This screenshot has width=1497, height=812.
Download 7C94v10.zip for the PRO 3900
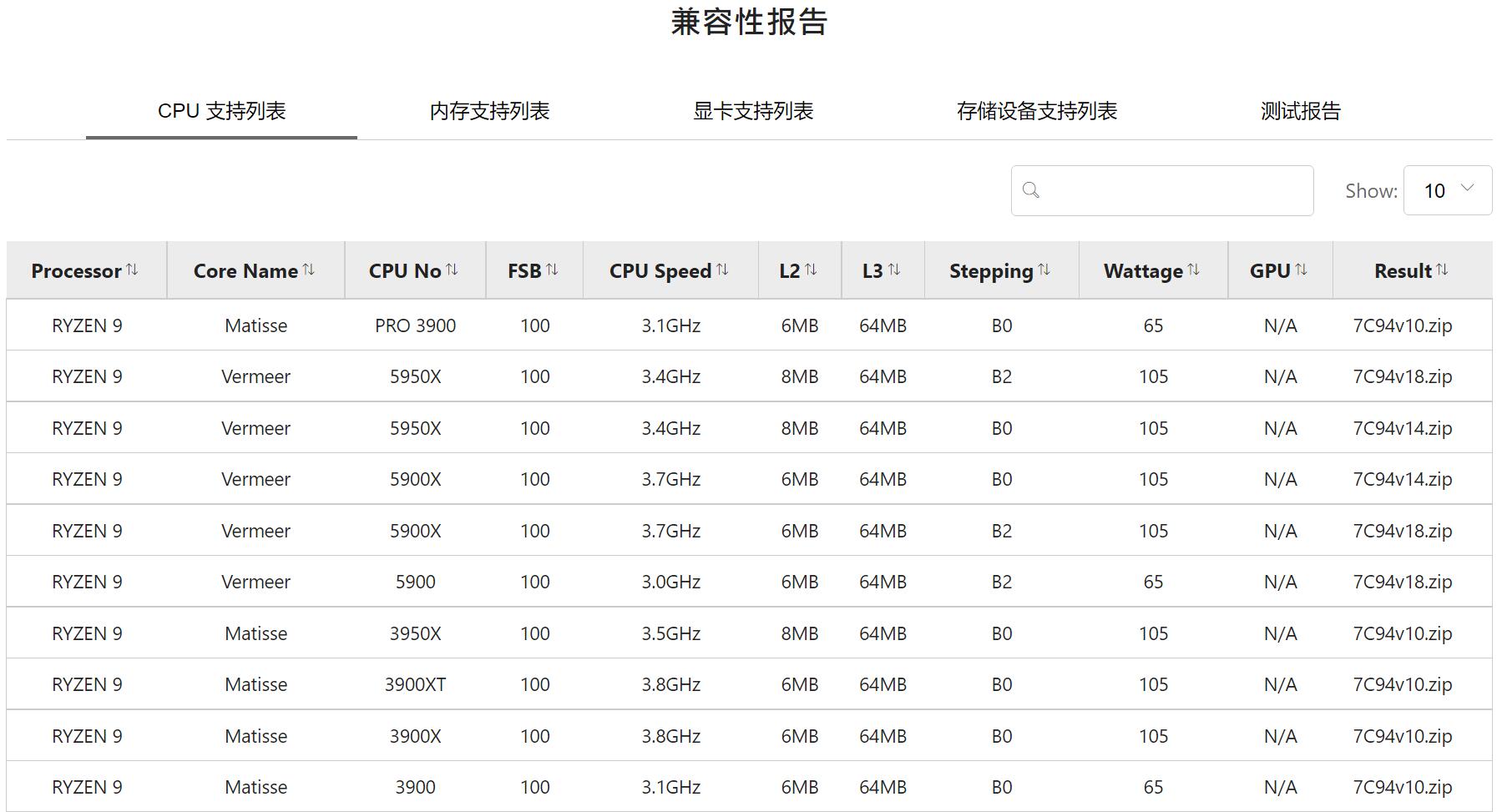1407,325
